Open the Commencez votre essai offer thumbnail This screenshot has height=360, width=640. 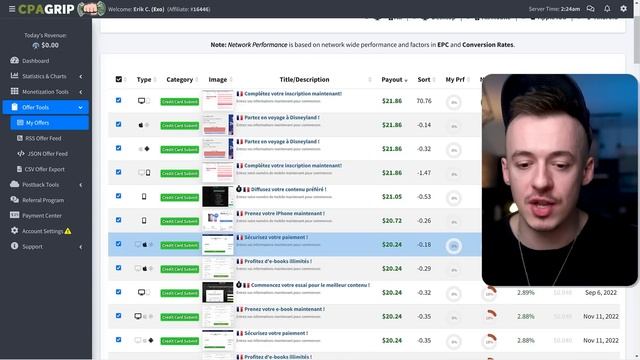point(218,292)
